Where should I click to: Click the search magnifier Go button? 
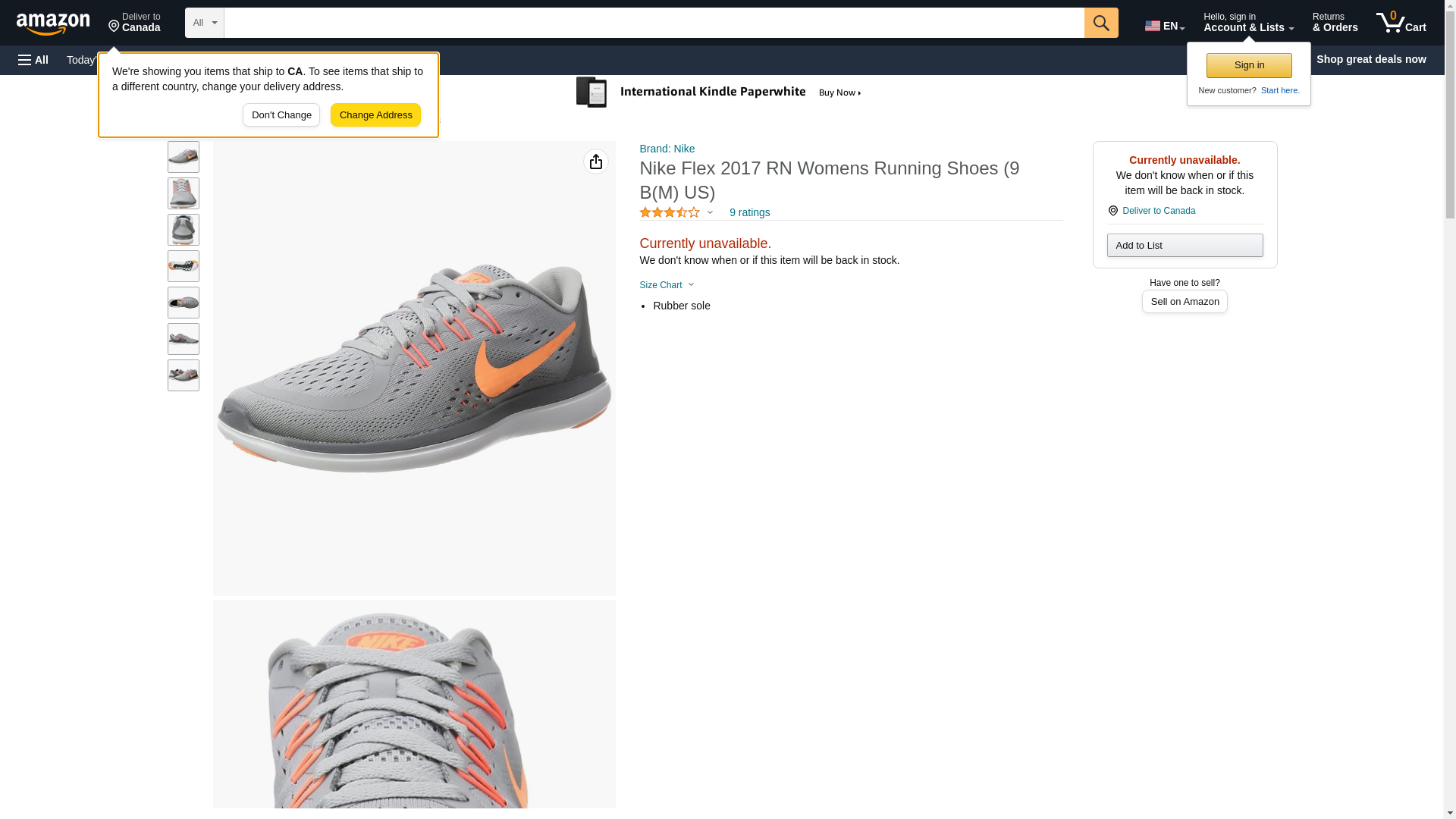coord(1100,23)
